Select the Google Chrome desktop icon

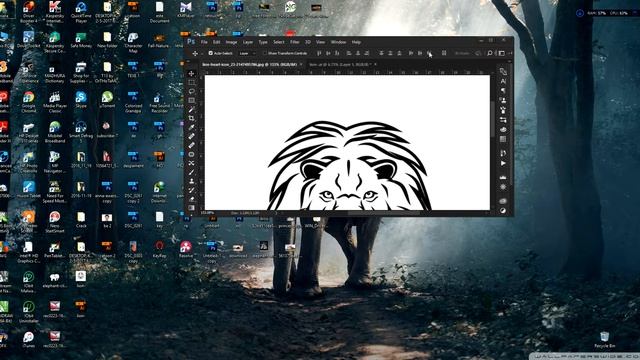[29, 102]
